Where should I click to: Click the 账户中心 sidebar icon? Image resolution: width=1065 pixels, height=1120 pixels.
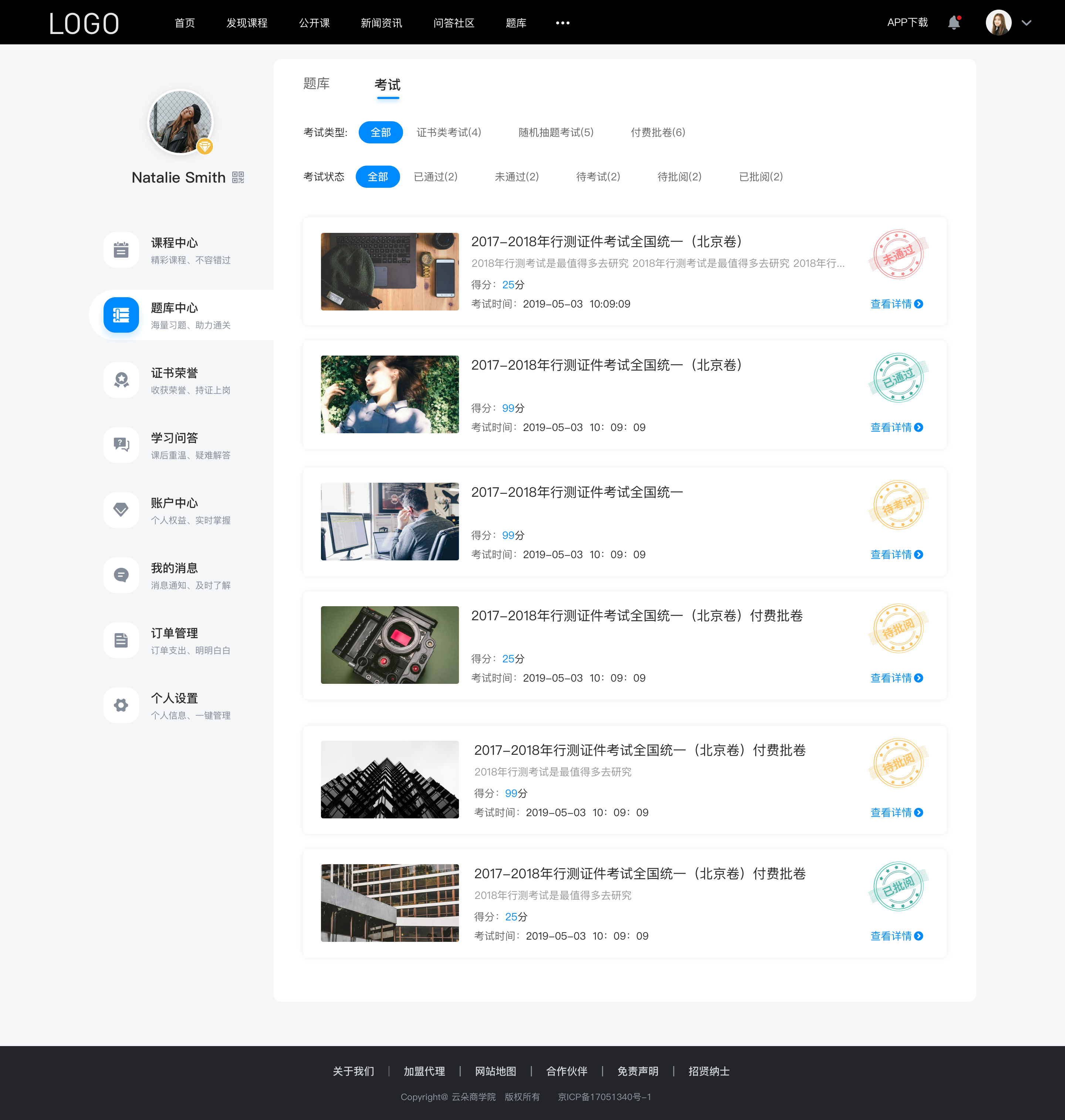click(120, 510)
